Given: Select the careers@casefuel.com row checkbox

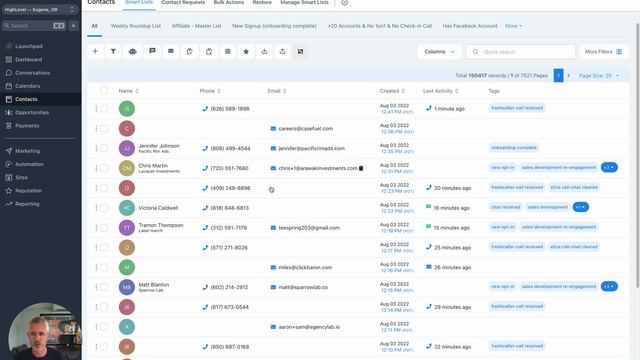Looking at the screenshot, I should [x=104, y=129].
